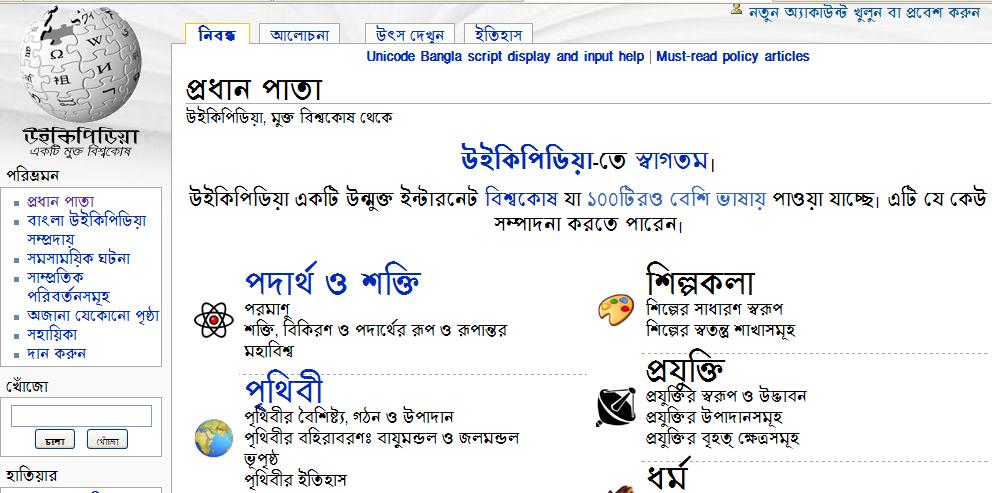The height and width of the screenshot is (493, 992).
Task: Open সমসাময়িক ঘটনা sidebar link
Action: pos(78,258)
